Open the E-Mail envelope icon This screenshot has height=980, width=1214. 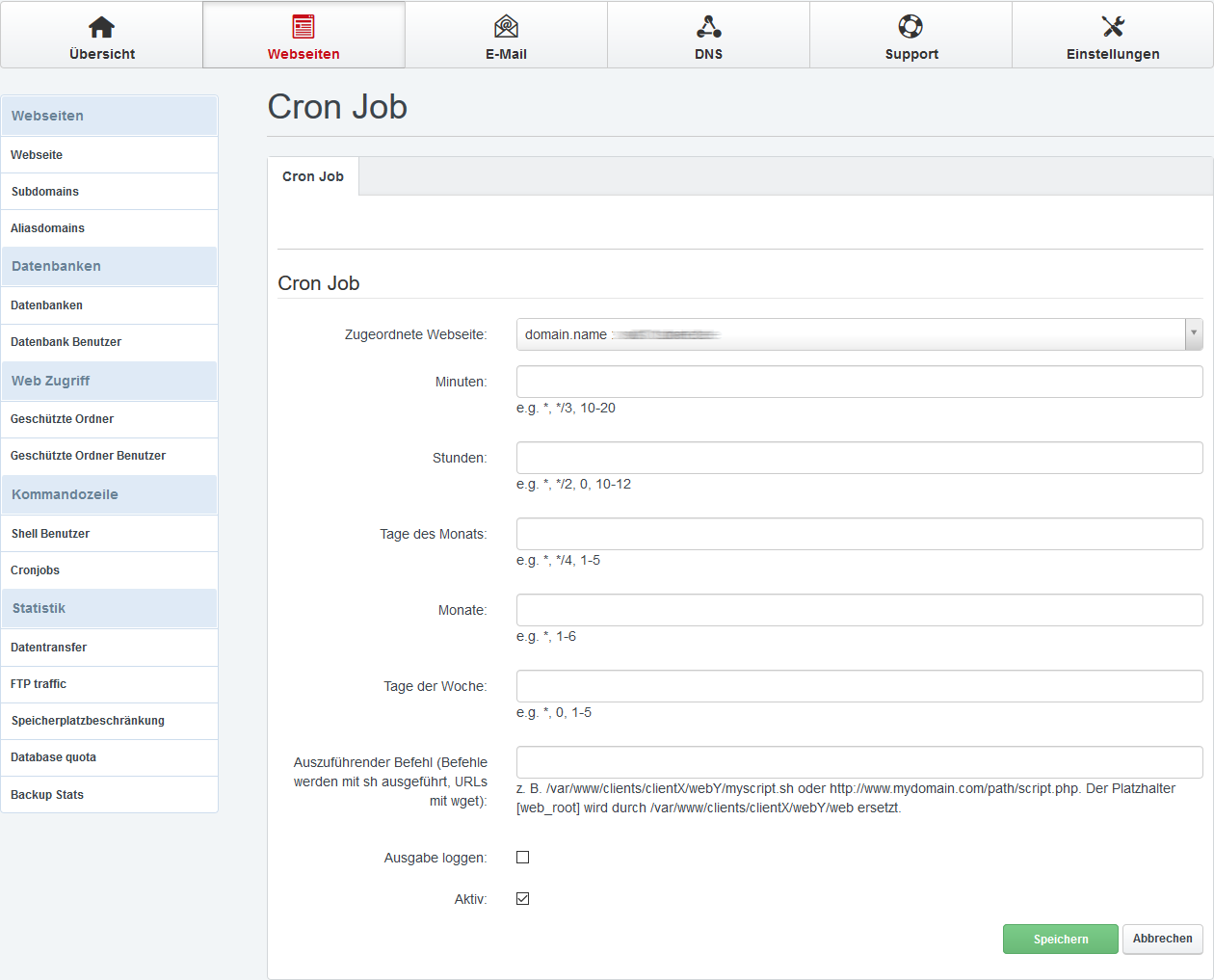pos(506,27)
